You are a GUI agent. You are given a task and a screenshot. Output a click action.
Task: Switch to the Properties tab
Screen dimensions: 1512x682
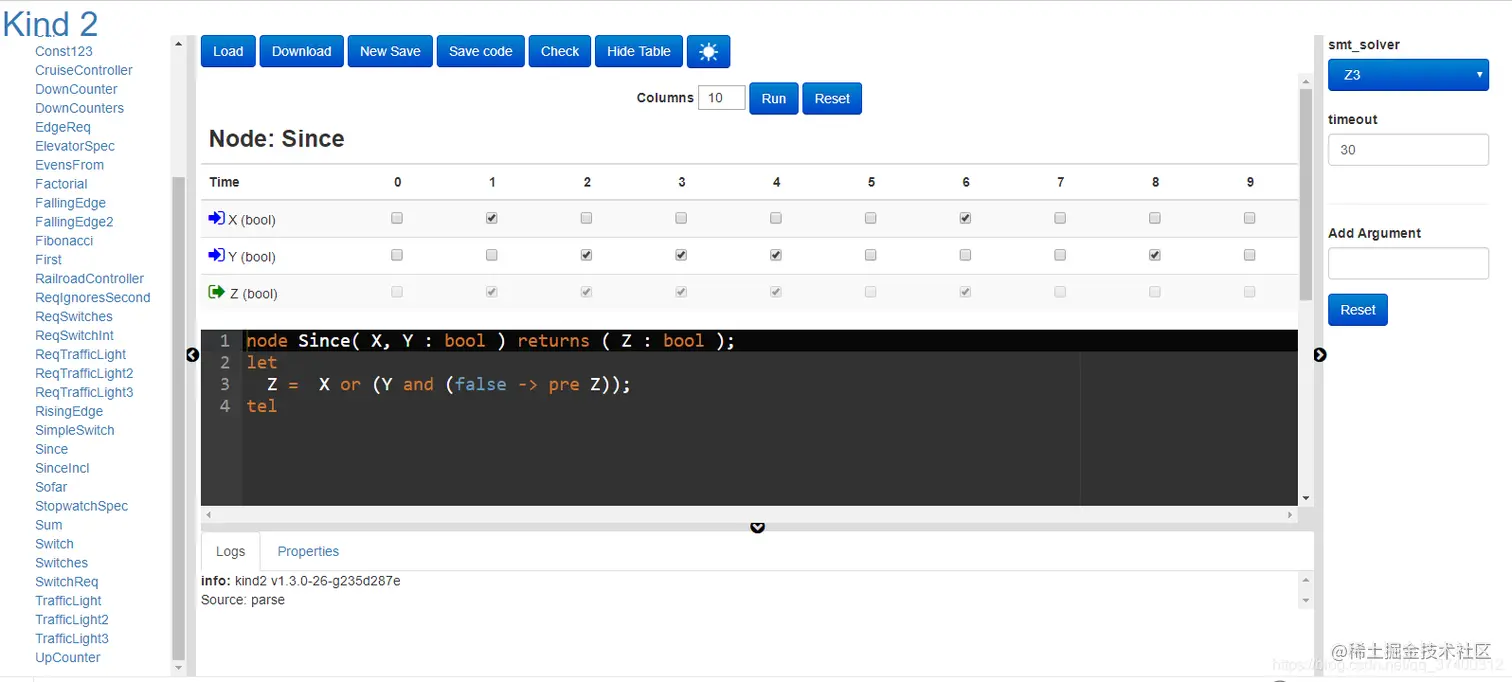tap(308, 551)
